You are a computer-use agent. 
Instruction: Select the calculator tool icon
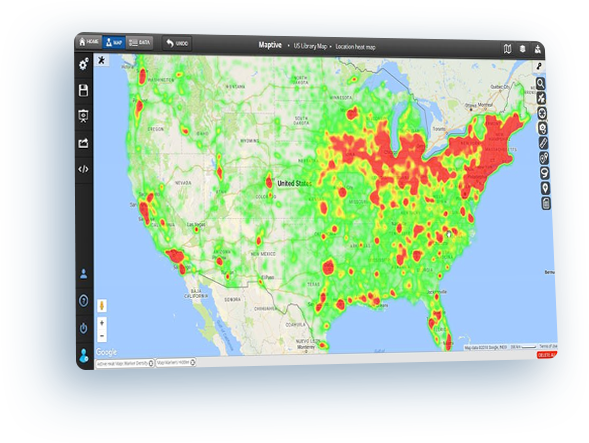tap(546, 203)
